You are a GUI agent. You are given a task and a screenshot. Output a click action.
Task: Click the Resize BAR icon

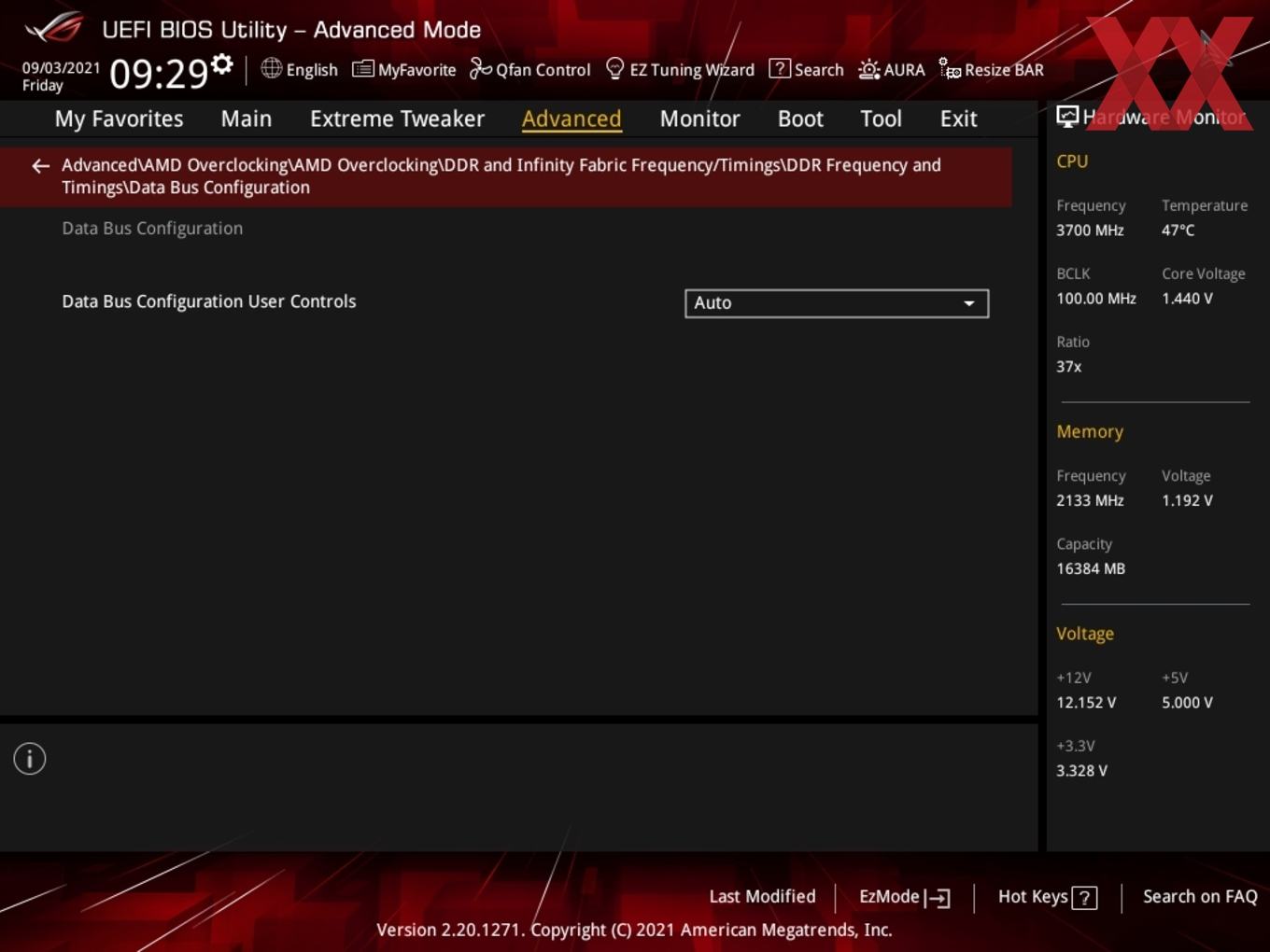pos(950,68)
